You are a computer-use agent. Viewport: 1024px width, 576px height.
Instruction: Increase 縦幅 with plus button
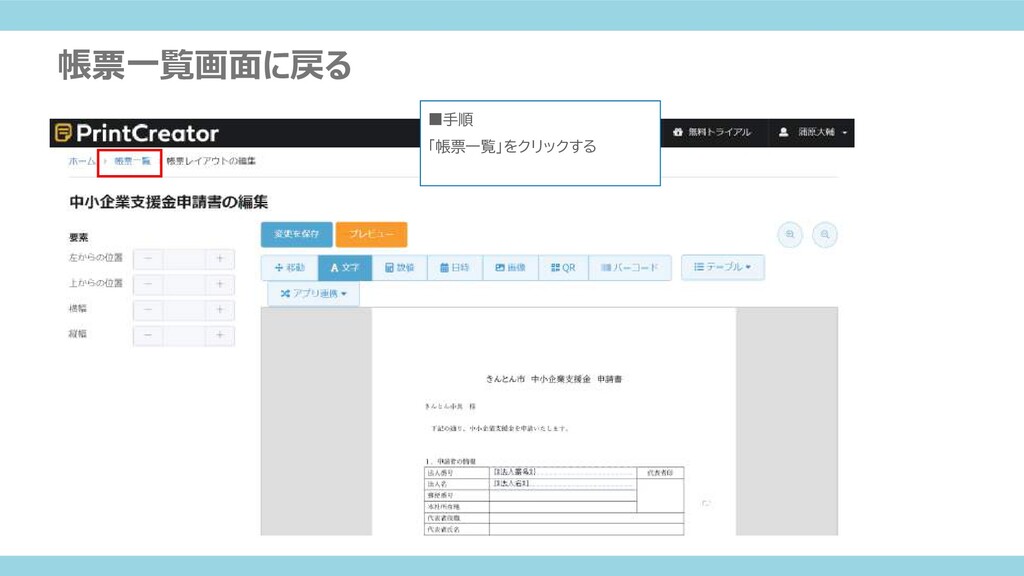pos(220,335)
